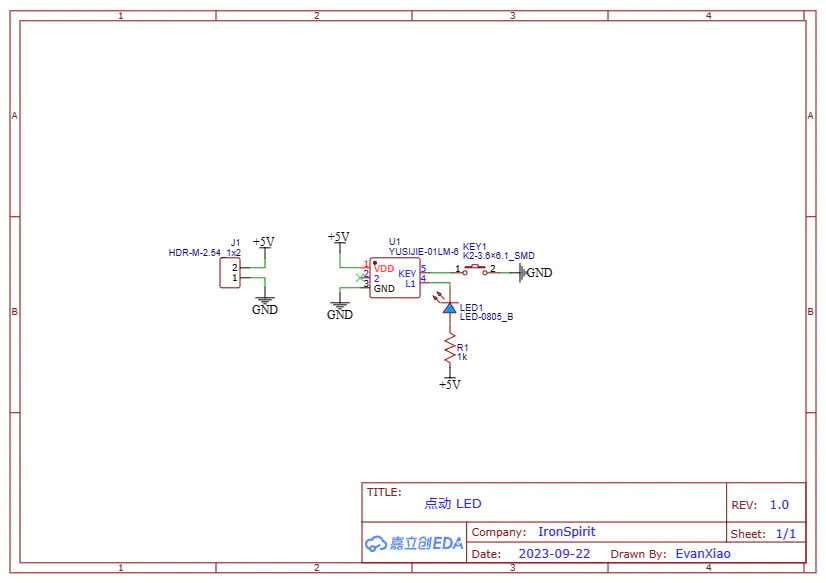
Task: Click the J1 header connector symbol
Action: point(230,273)
